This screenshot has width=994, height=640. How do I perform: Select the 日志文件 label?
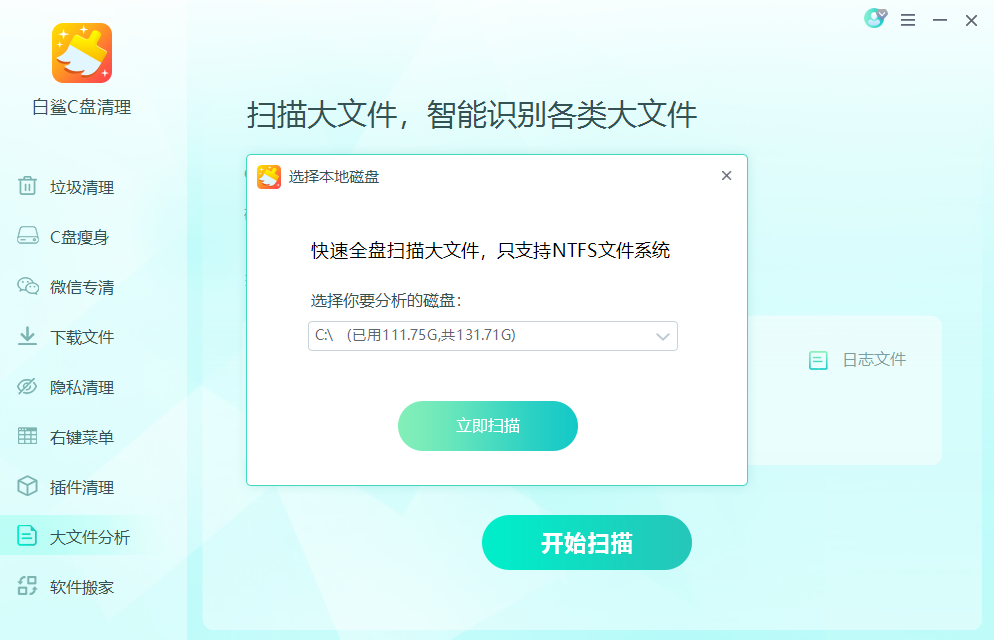pos(874,360)
